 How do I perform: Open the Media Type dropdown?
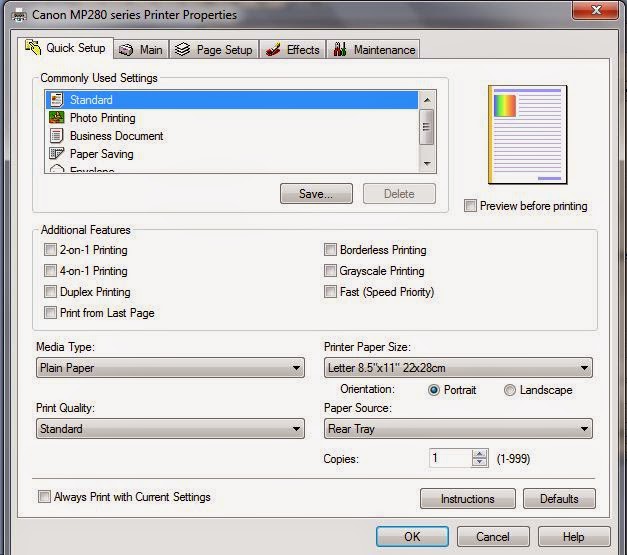click(x=170, y=368)
